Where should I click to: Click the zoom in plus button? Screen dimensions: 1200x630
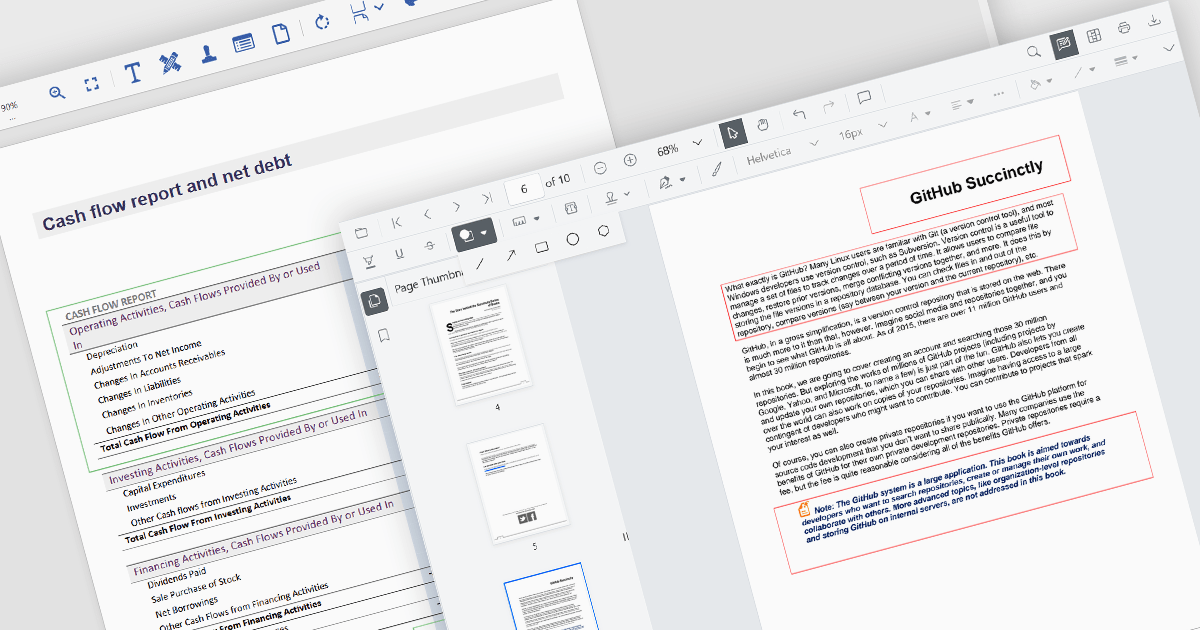630,161
